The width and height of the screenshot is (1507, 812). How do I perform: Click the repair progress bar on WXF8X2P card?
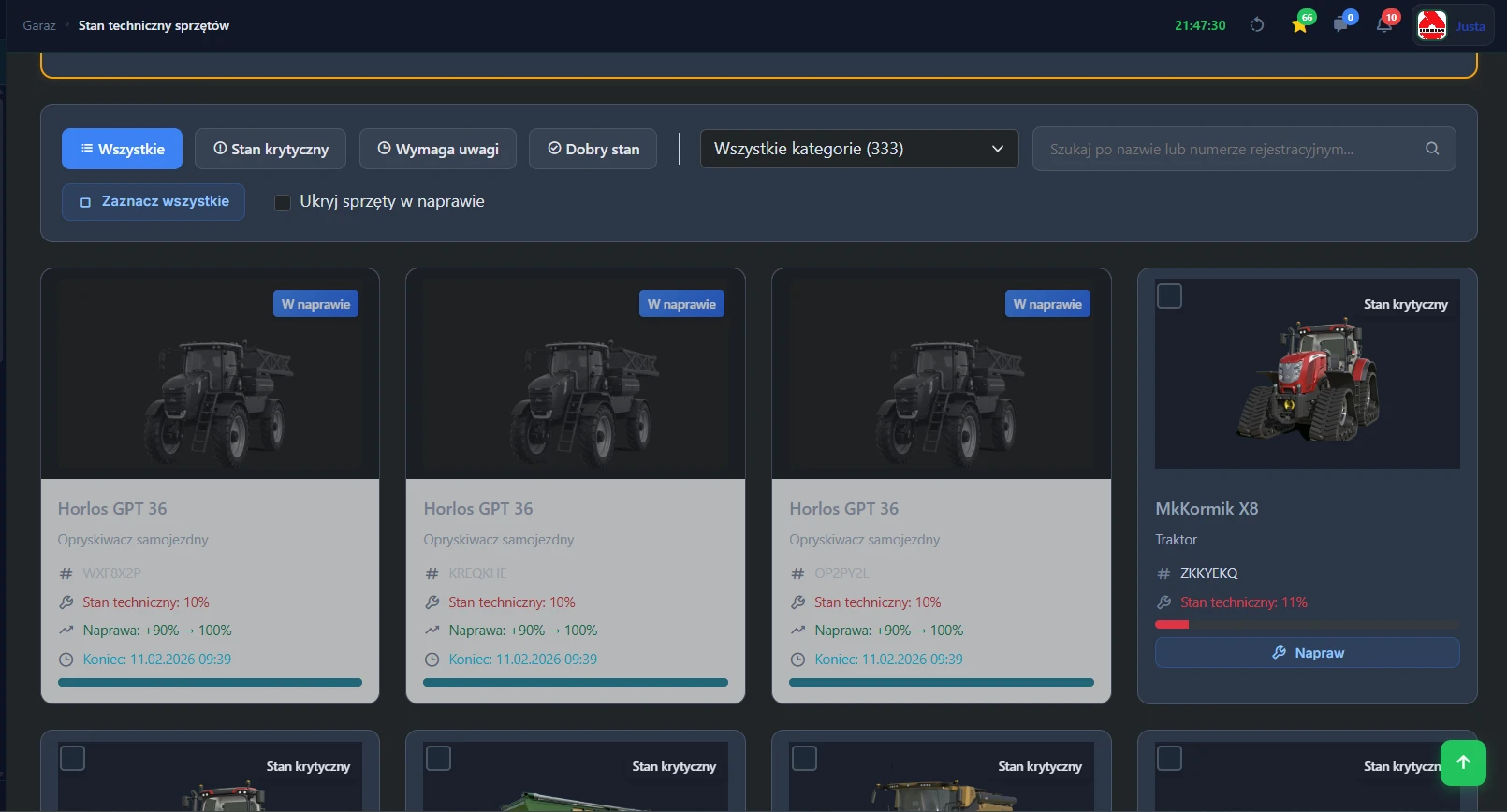pos(210,683)
